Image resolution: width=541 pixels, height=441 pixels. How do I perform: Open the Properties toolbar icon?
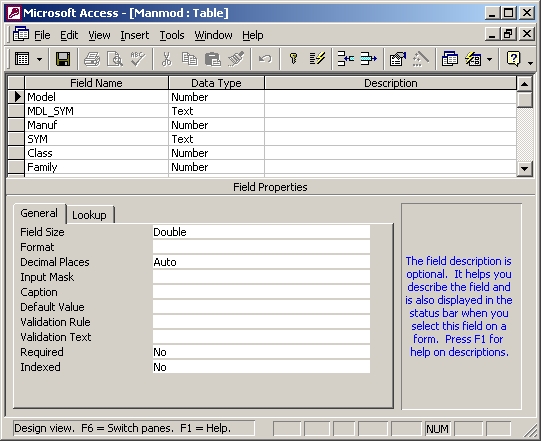point(397,59)
